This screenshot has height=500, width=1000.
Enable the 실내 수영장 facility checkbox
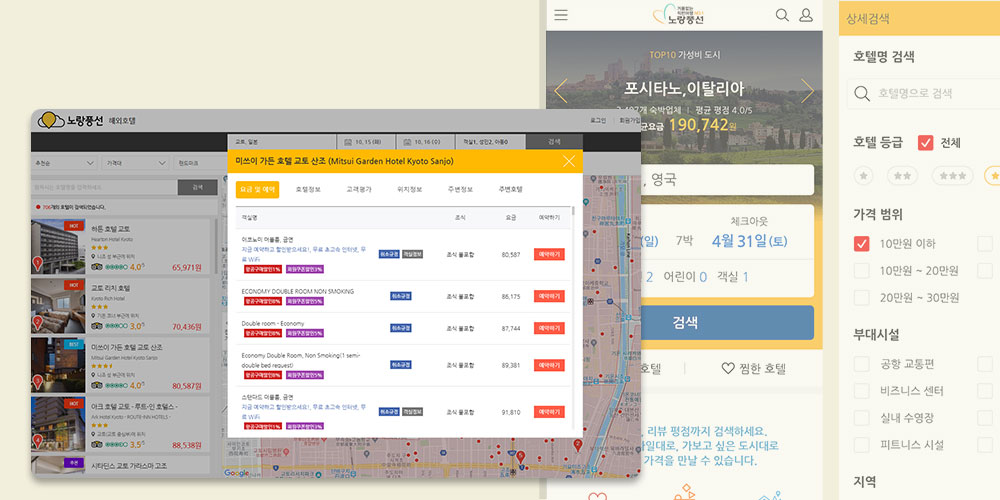[x=862, y=418]
